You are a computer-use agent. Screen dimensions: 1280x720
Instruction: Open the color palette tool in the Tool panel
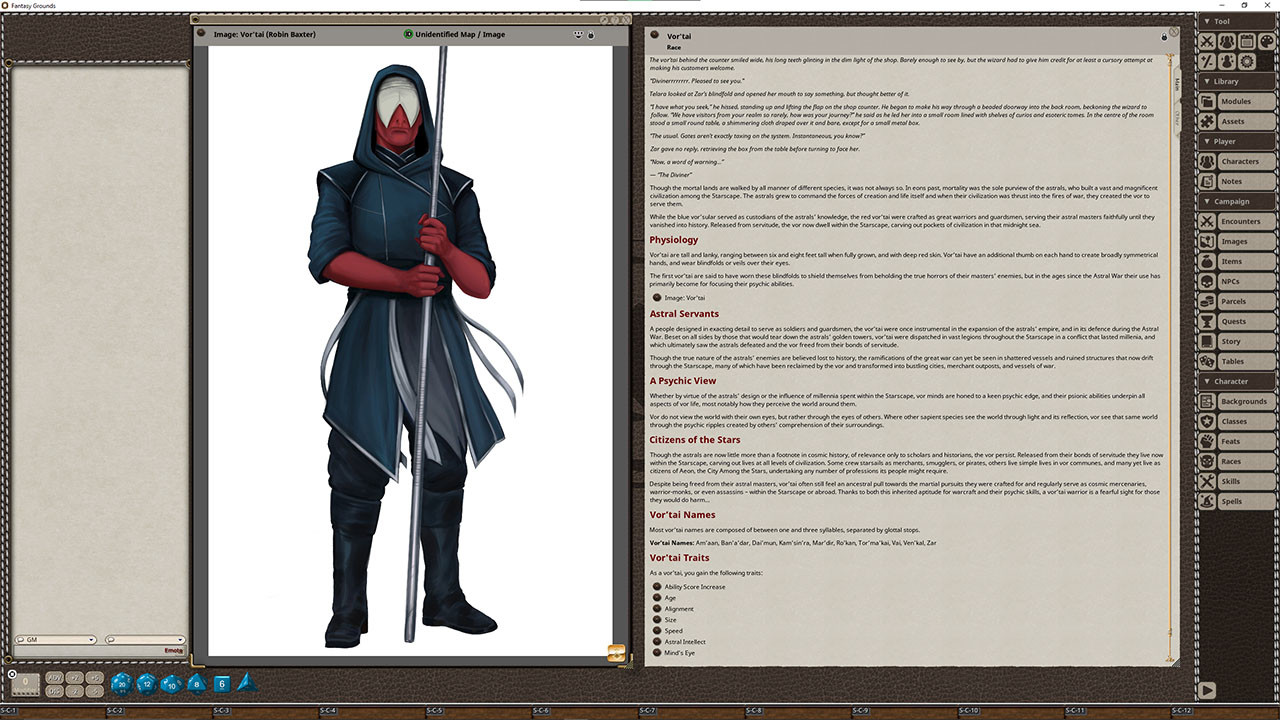(x=1265, y=40)
